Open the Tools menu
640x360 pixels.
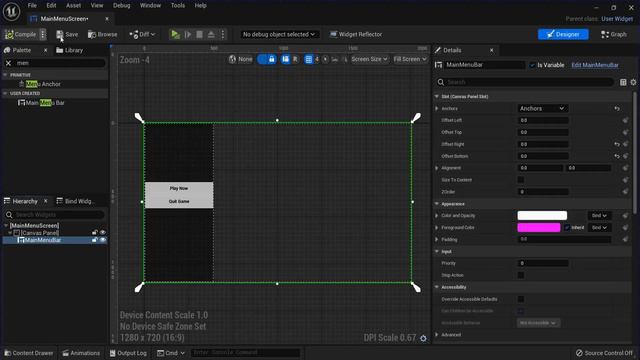[178, 5]
